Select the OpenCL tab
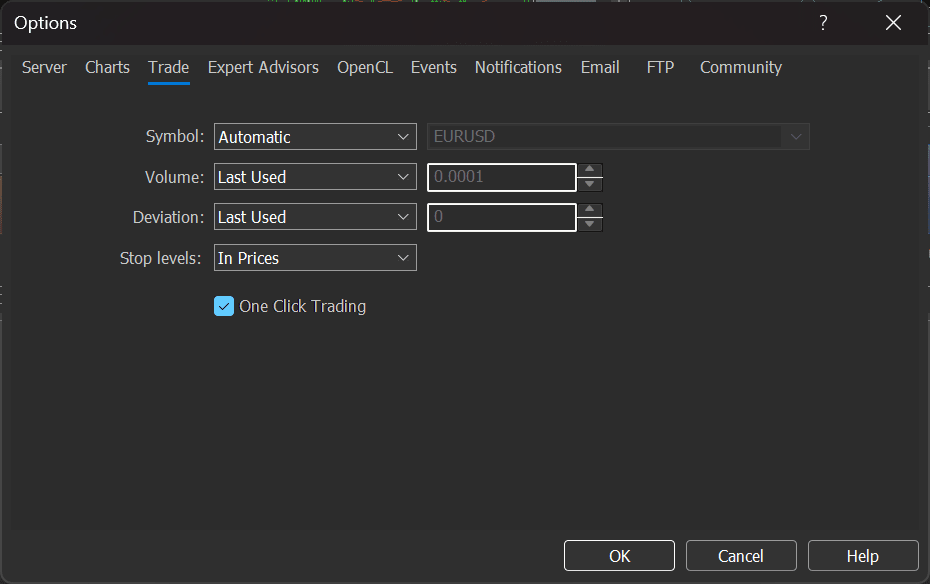The height and width of the screenshot is (584, 930). 365,67
